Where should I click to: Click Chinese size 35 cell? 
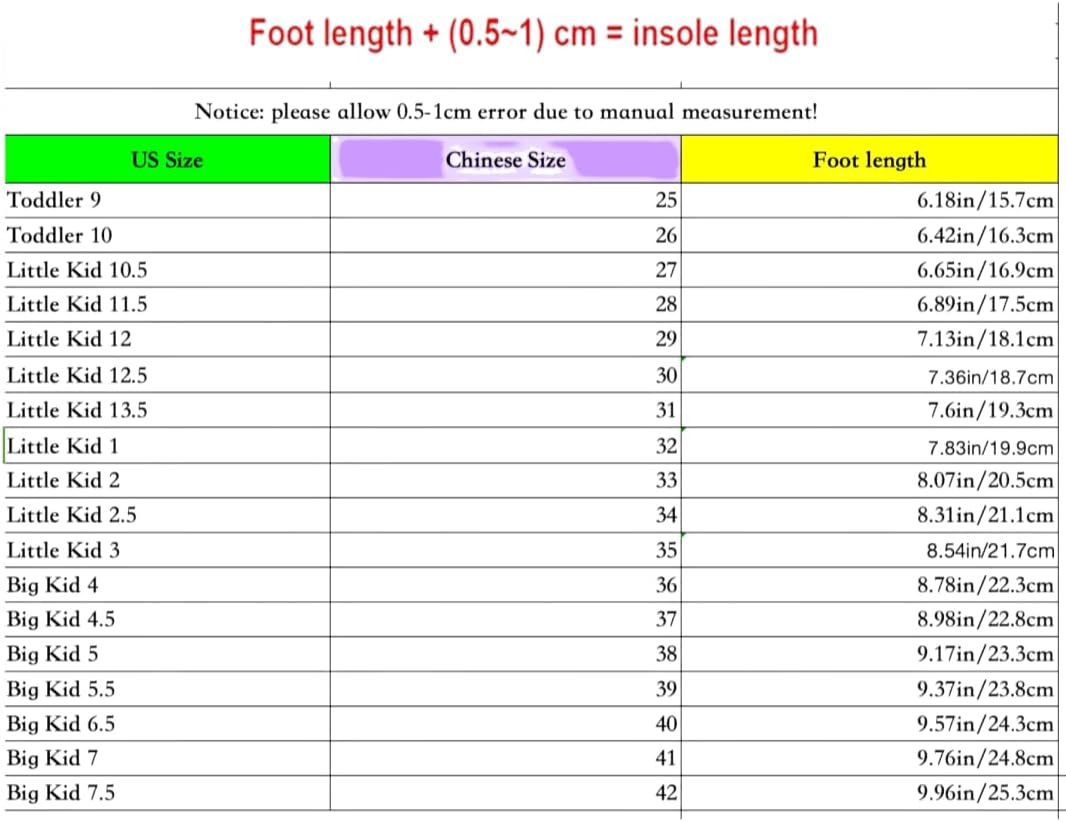click(505, 550)
